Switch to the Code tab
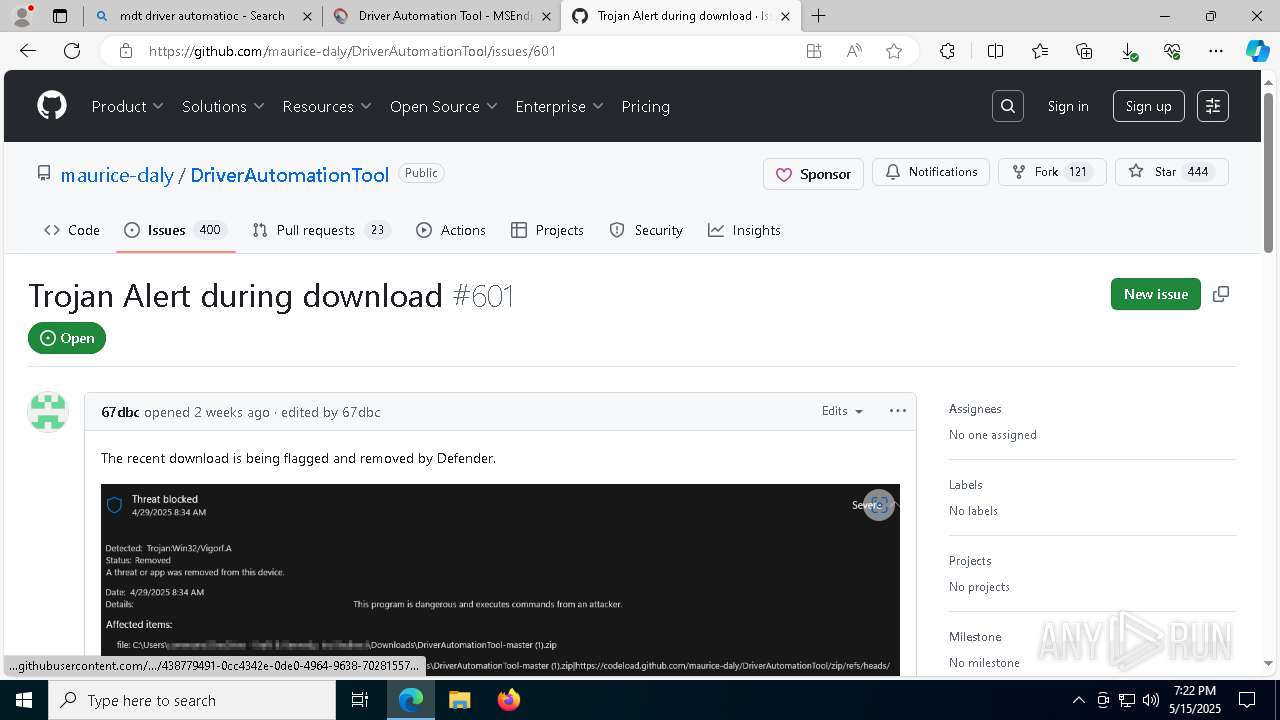Viewport: 1280px width, 720px height. [x=72, y=230]
